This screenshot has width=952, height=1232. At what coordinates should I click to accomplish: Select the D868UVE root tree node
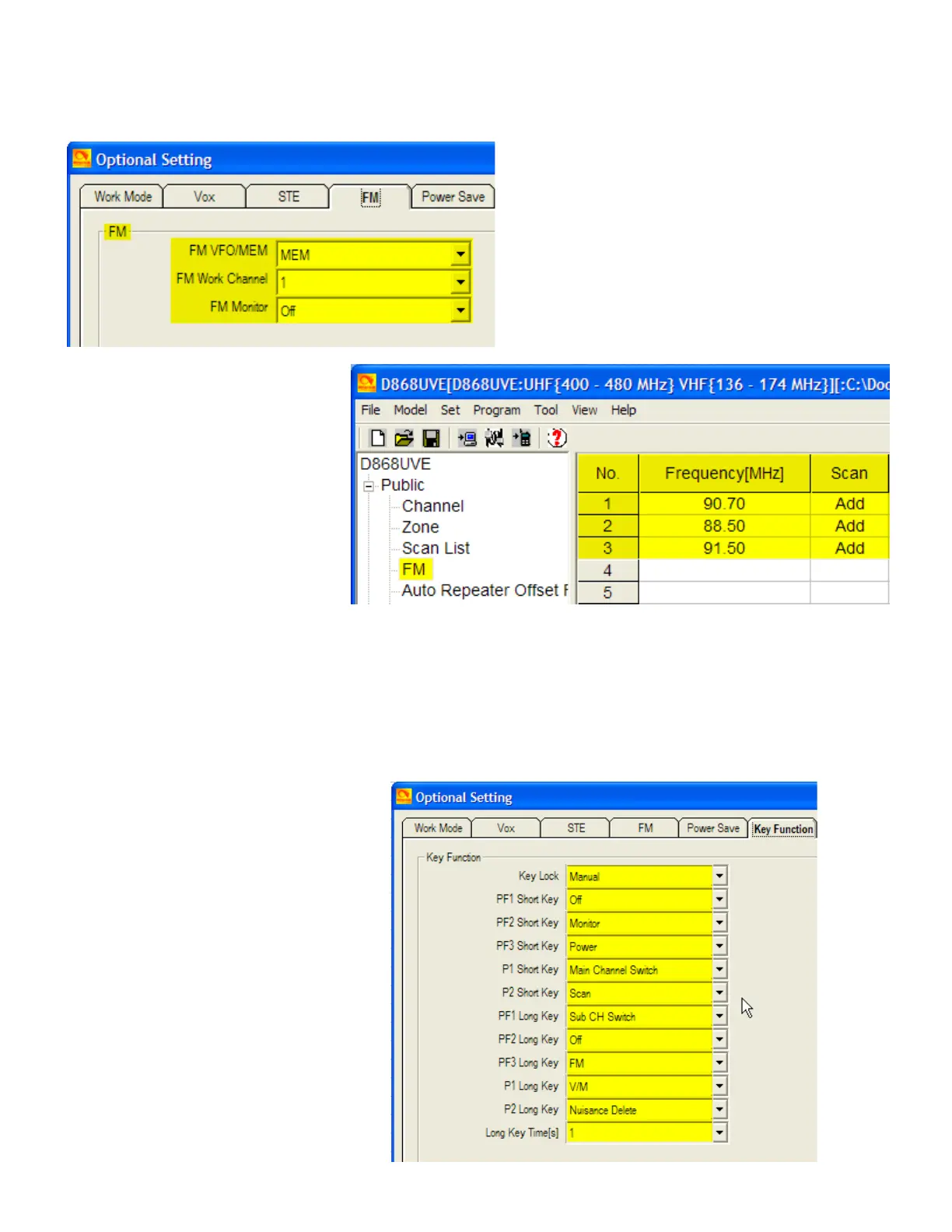point(395,464)
